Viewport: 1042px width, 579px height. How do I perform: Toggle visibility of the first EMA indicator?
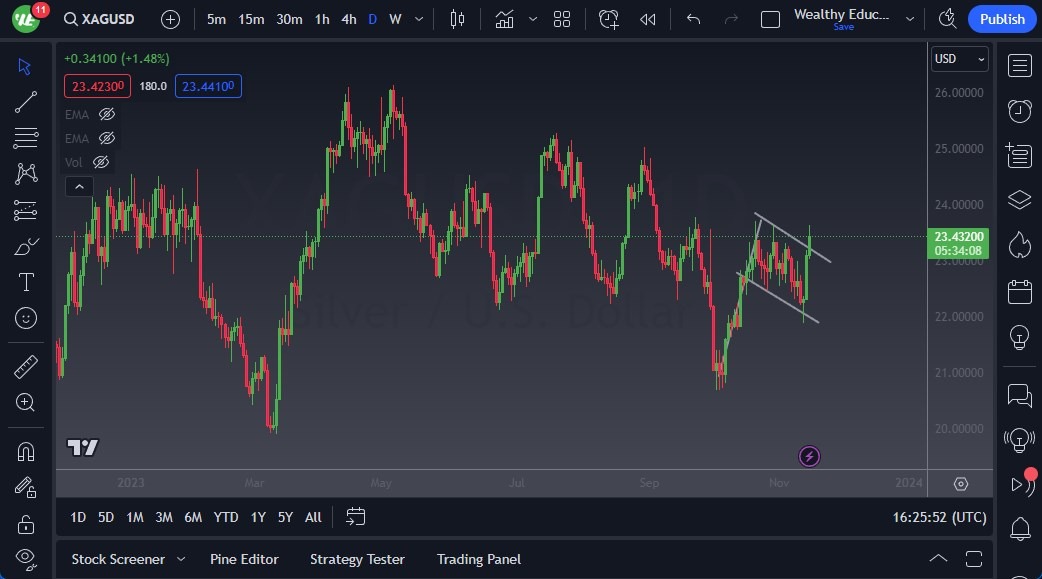[x=107, y=115]
